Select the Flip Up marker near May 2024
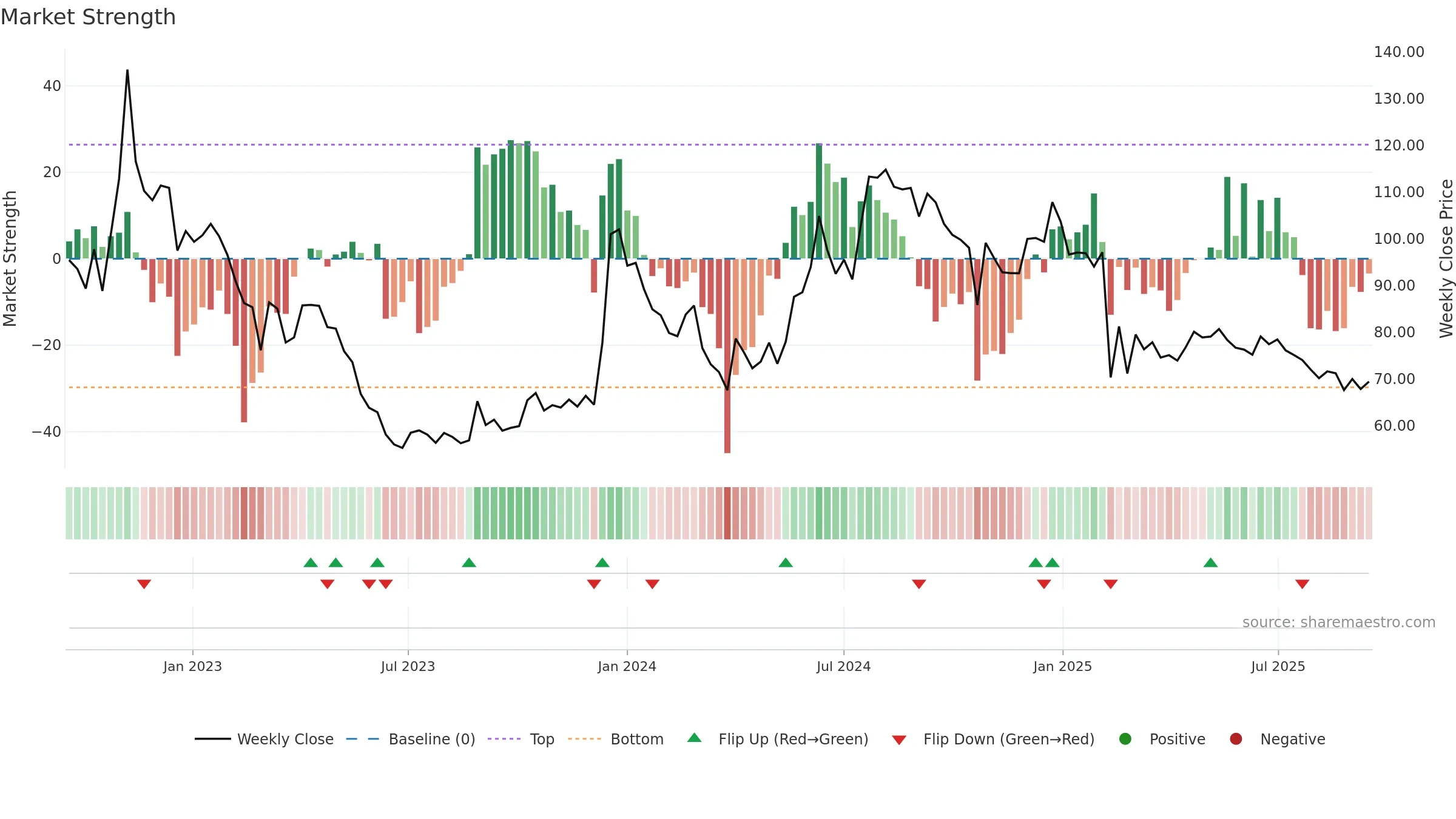 [786, 562]
